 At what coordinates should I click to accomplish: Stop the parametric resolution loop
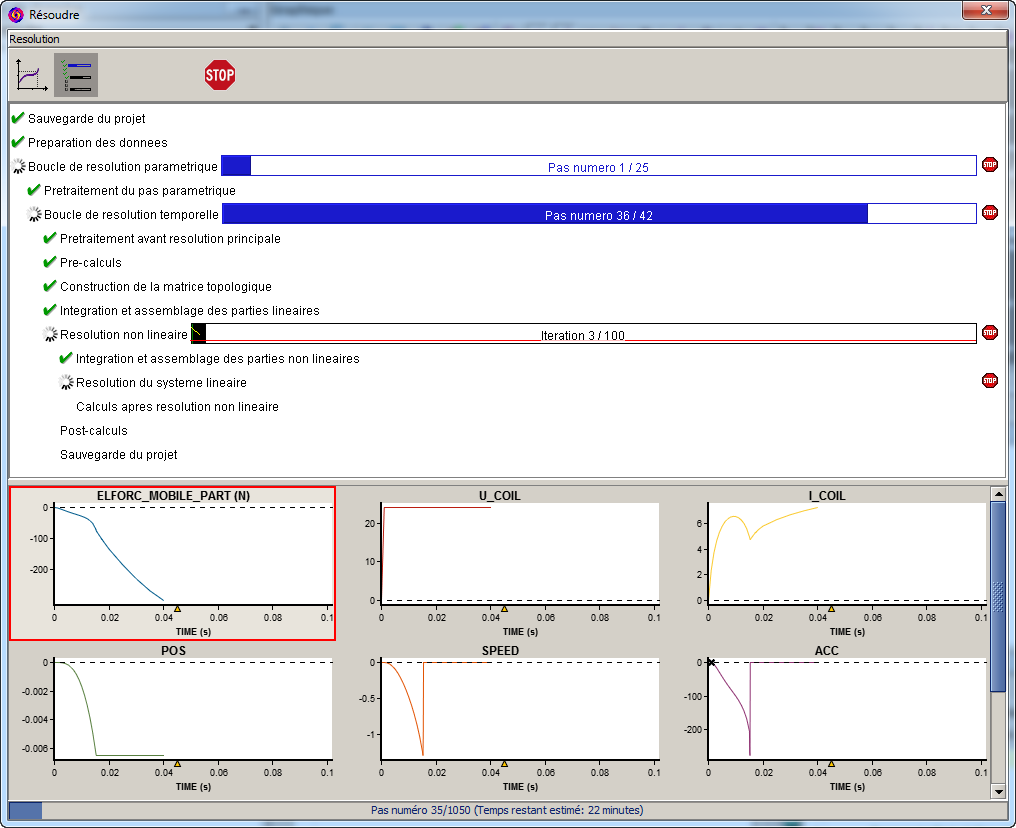point(989,165)
